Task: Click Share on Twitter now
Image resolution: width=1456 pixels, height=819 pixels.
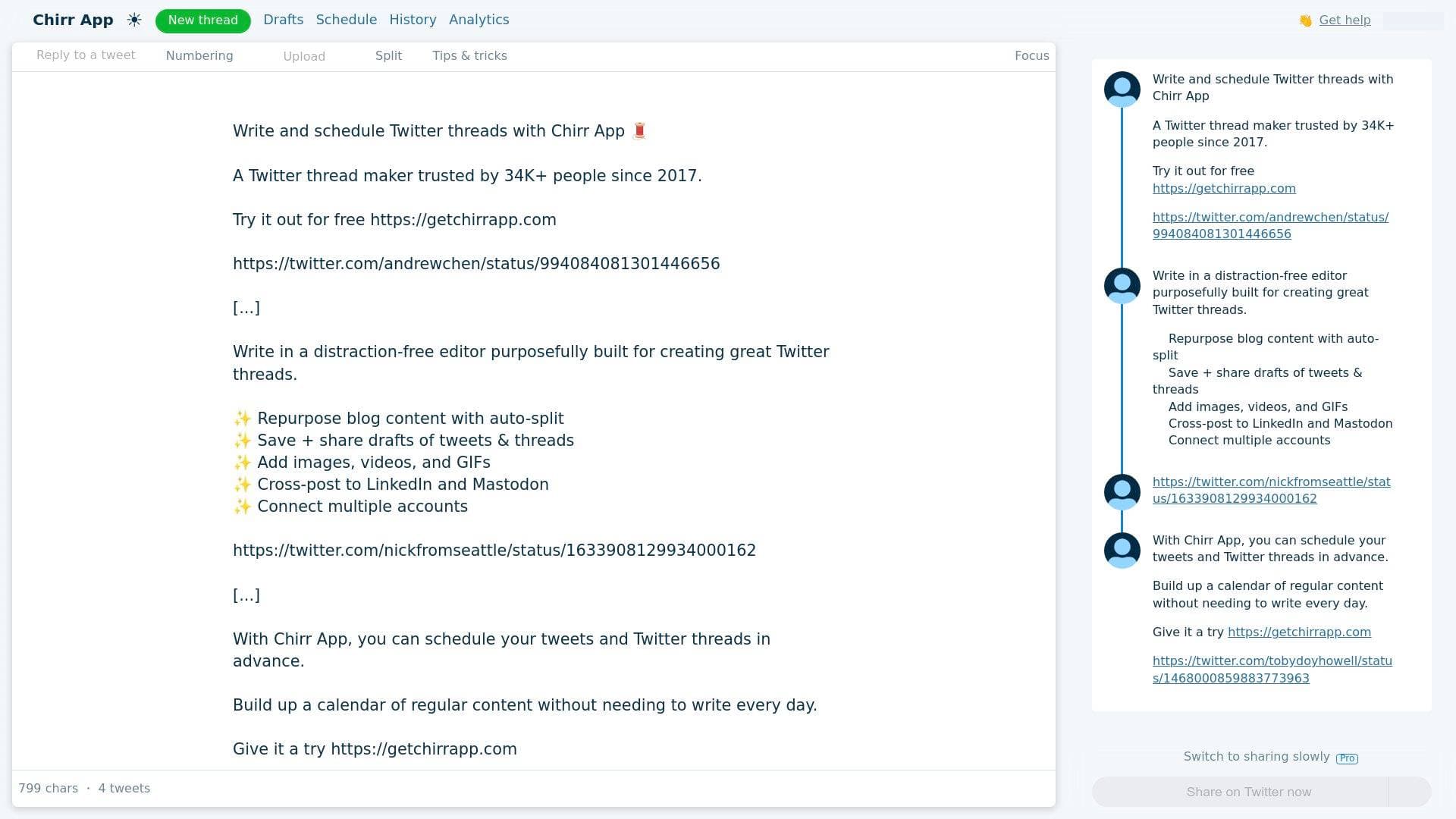Action: 1249,792
